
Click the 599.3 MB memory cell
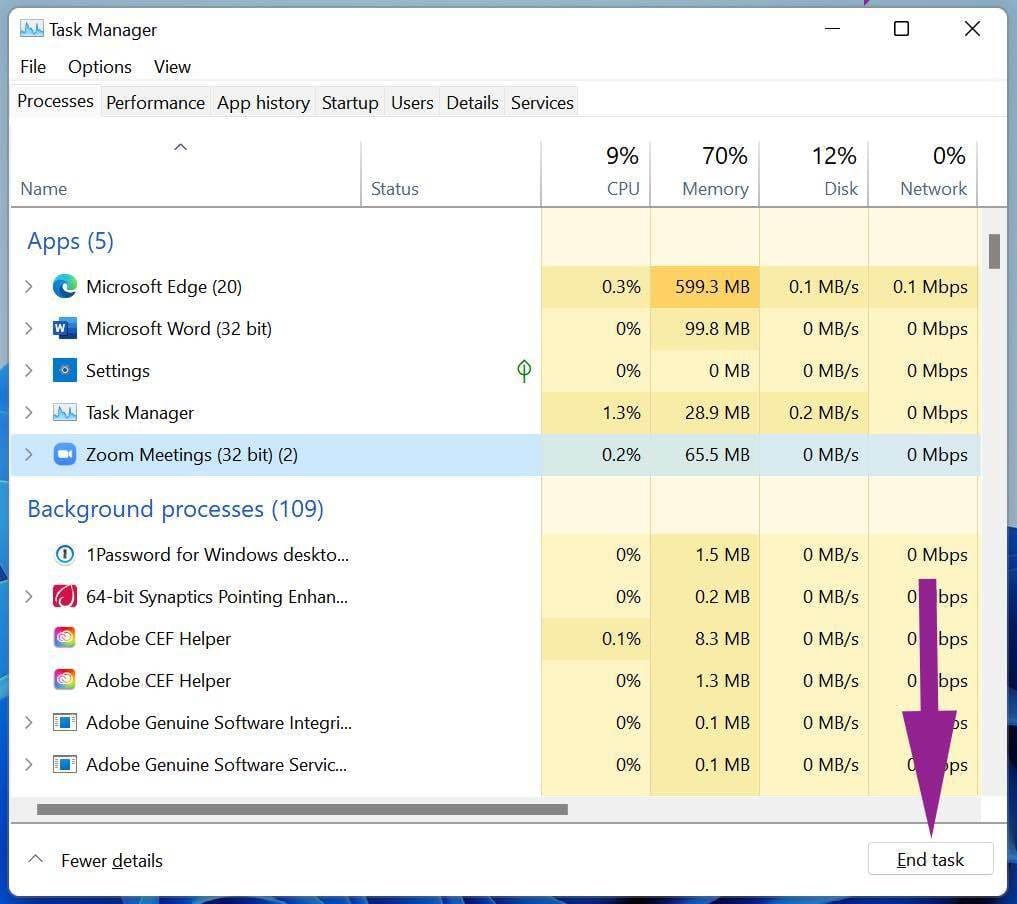(704, 286)
